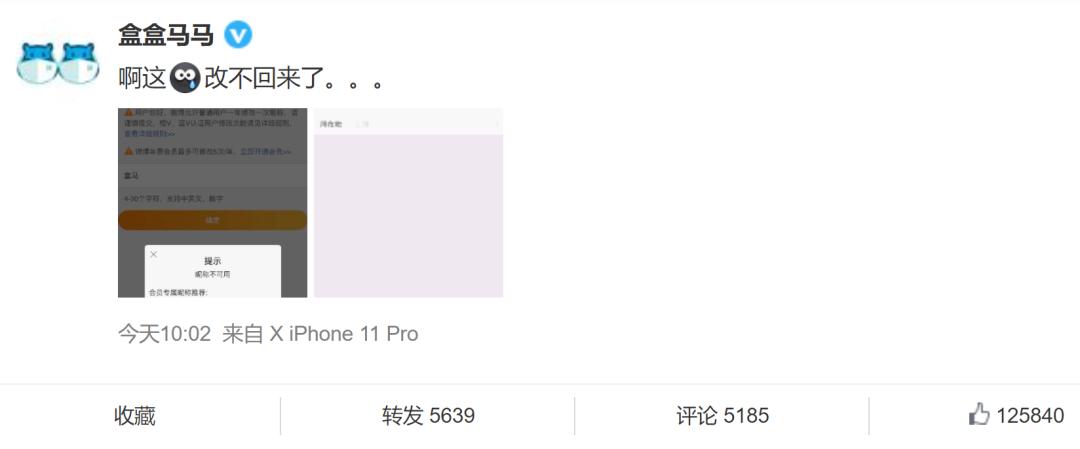Click the second orange warning triangle in screenshot
The height and width of the screenshot is (449, 1080).
[129, 151]
